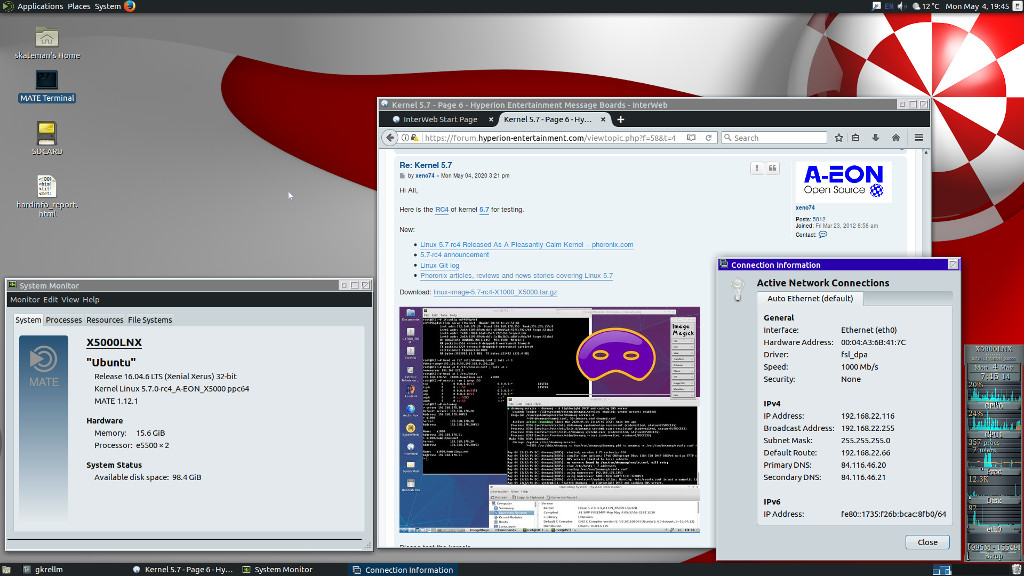Click the A-EON Open Source avatar

pyautogui.click(x=843, y=182)
